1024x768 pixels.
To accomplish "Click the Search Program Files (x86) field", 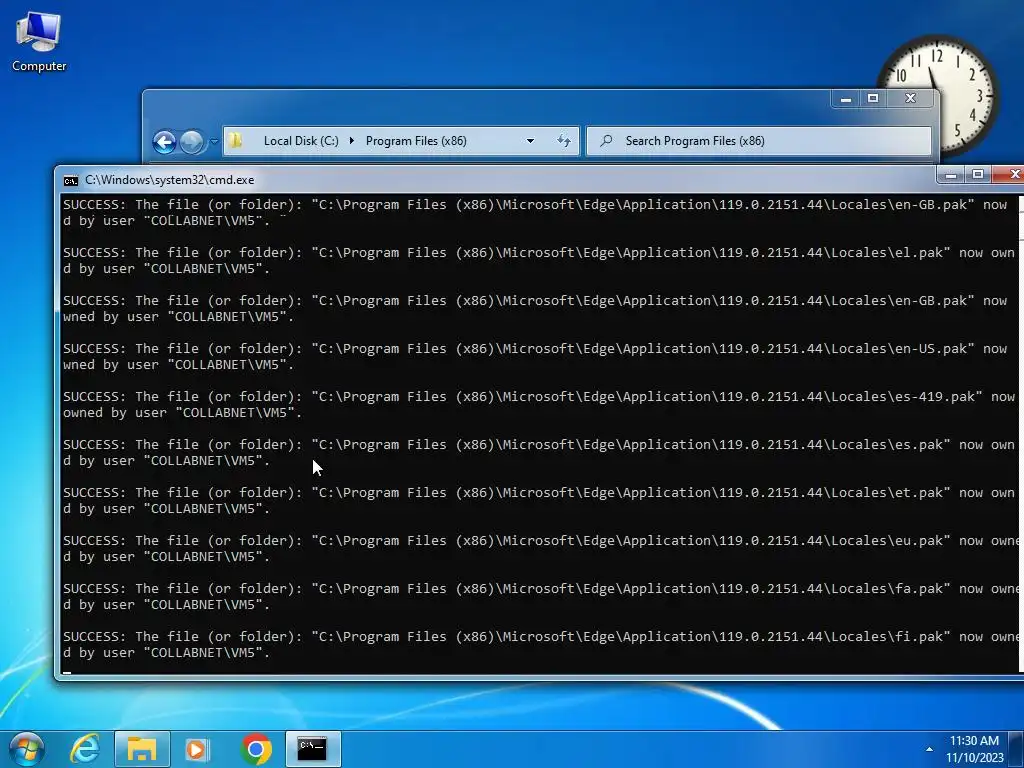I will coord(759,140).
